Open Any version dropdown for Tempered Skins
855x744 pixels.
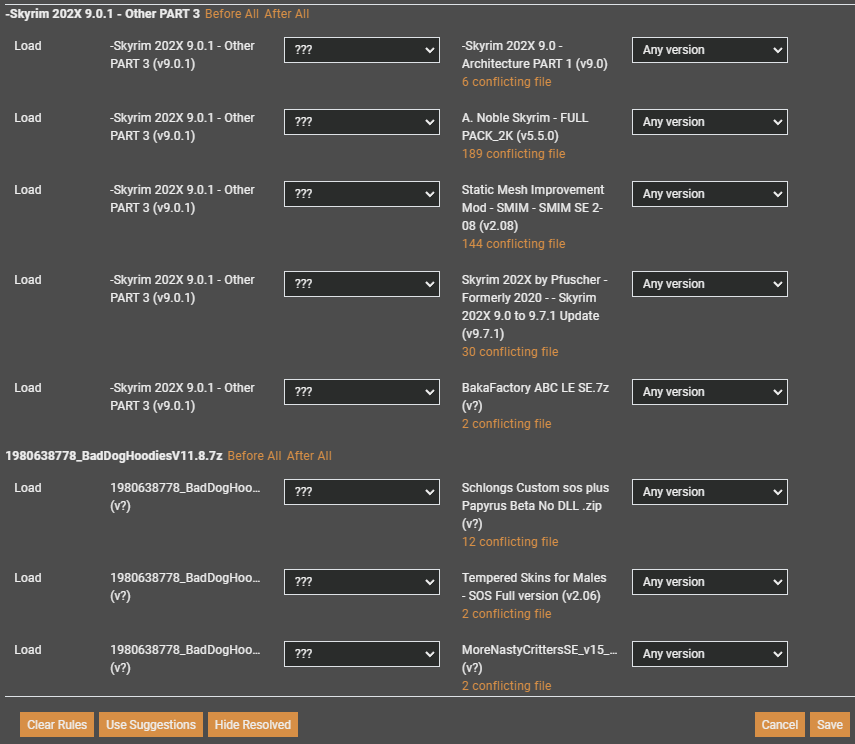[709, 581]
